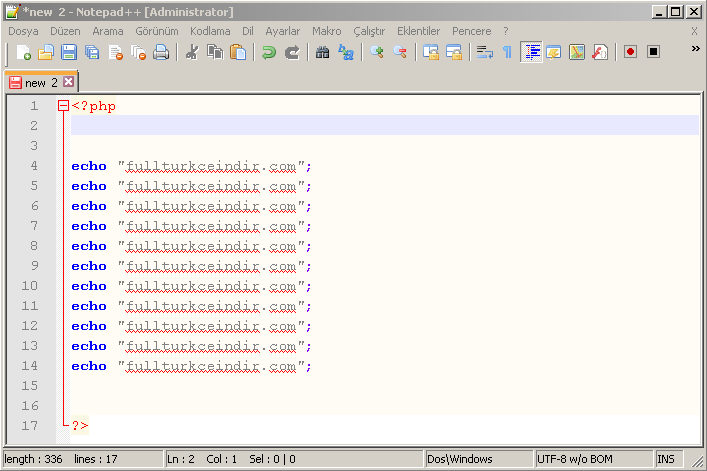Show the Function List panel icon
The width and height of the screenshot is (707, 471).
click(600, 52)
